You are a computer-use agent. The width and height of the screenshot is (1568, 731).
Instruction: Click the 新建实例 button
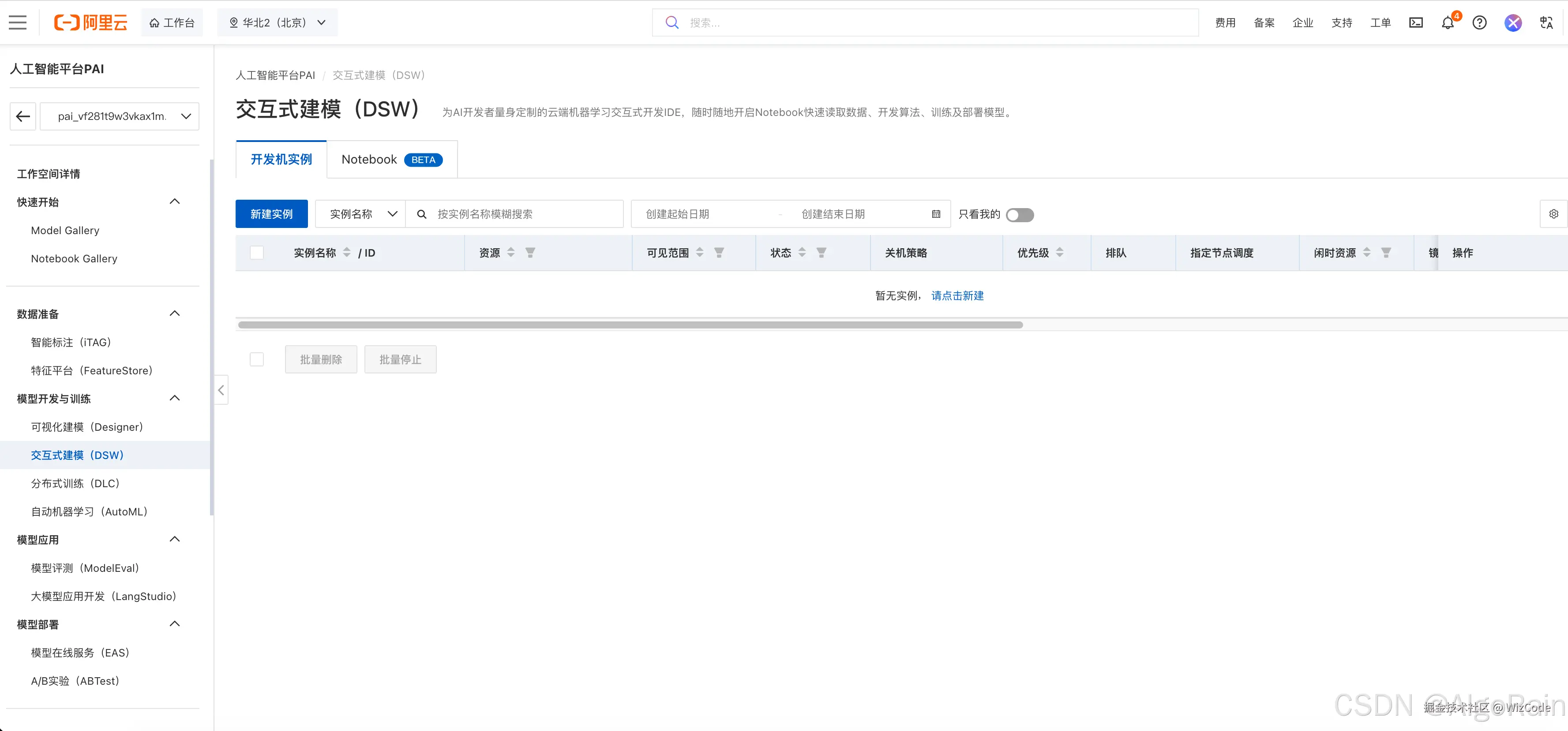271,214
